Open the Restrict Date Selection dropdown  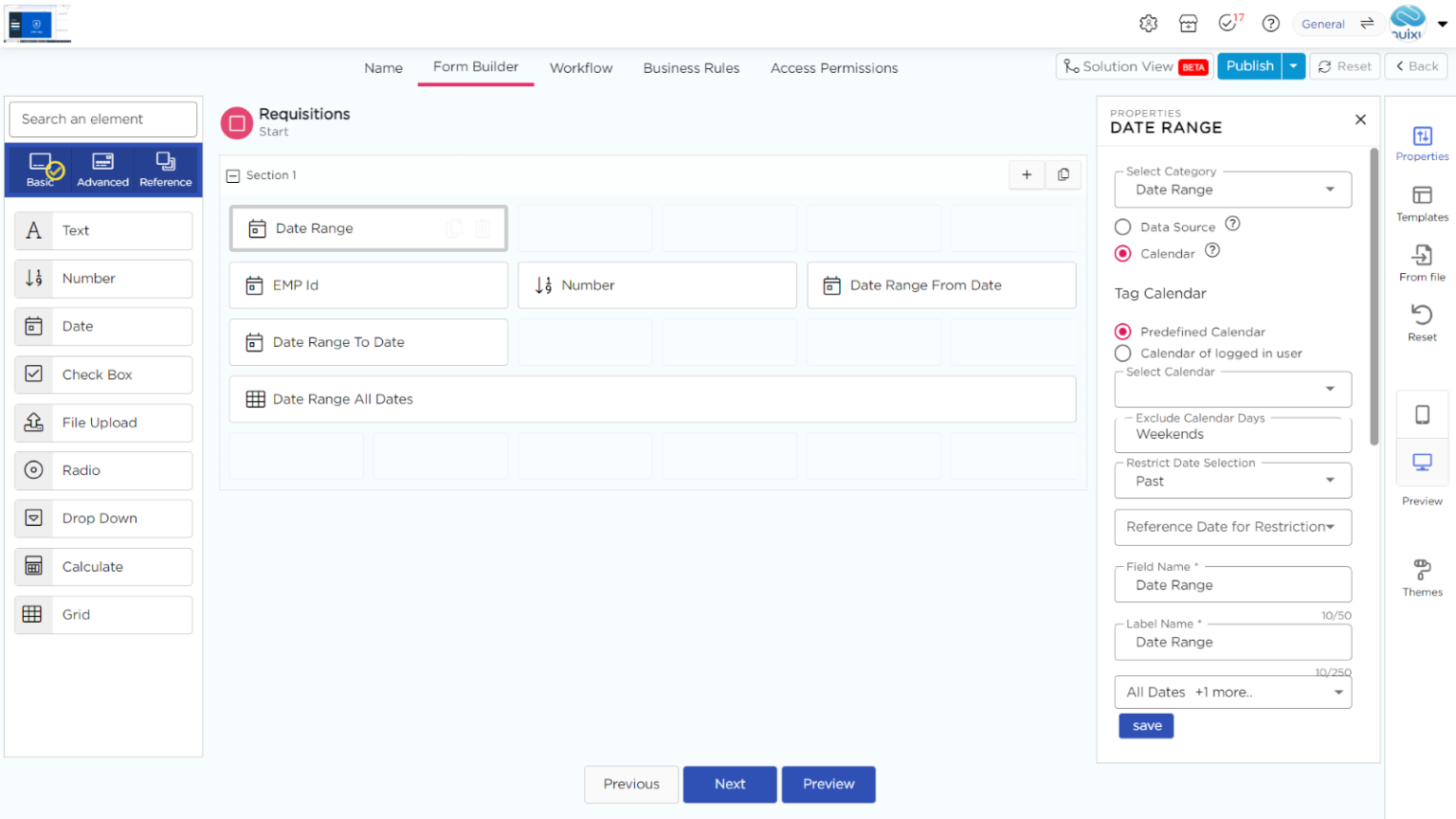tap(1231, 481)
